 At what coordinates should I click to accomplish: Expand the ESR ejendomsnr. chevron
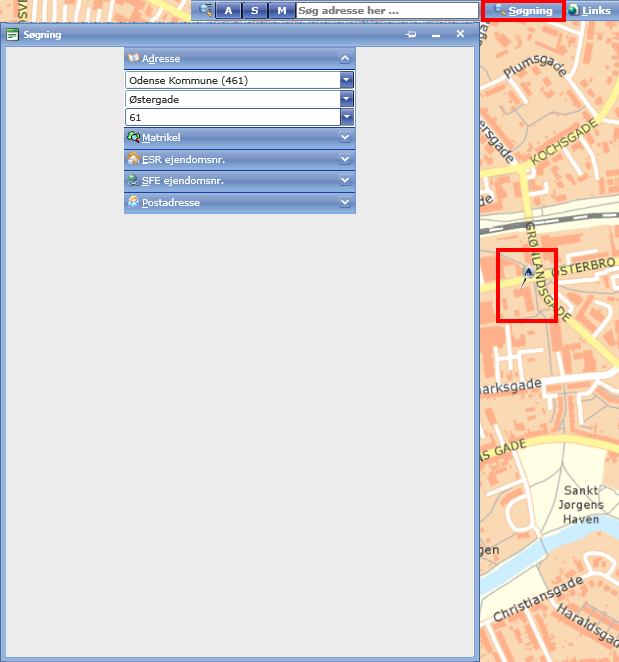click(x=345, y=159)
